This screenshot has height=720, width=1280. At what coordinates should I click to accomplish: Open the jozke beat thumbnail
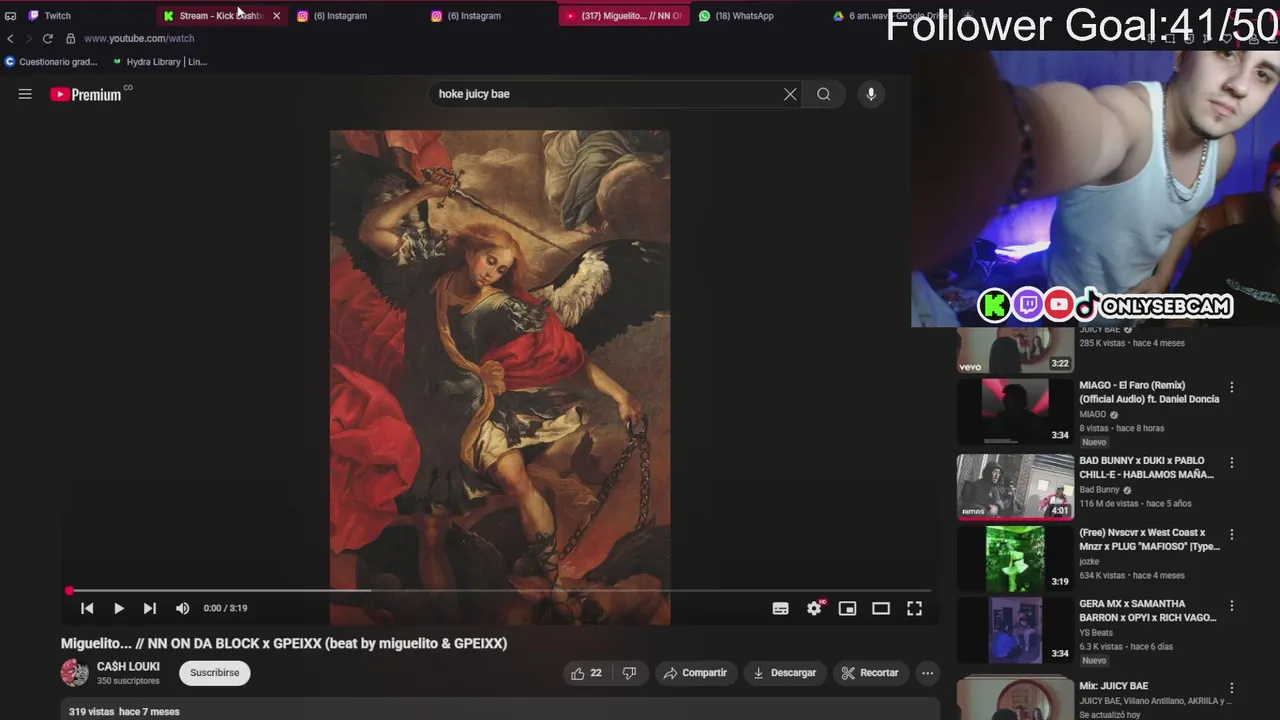pyautogui.click(x=1015, y=558)
